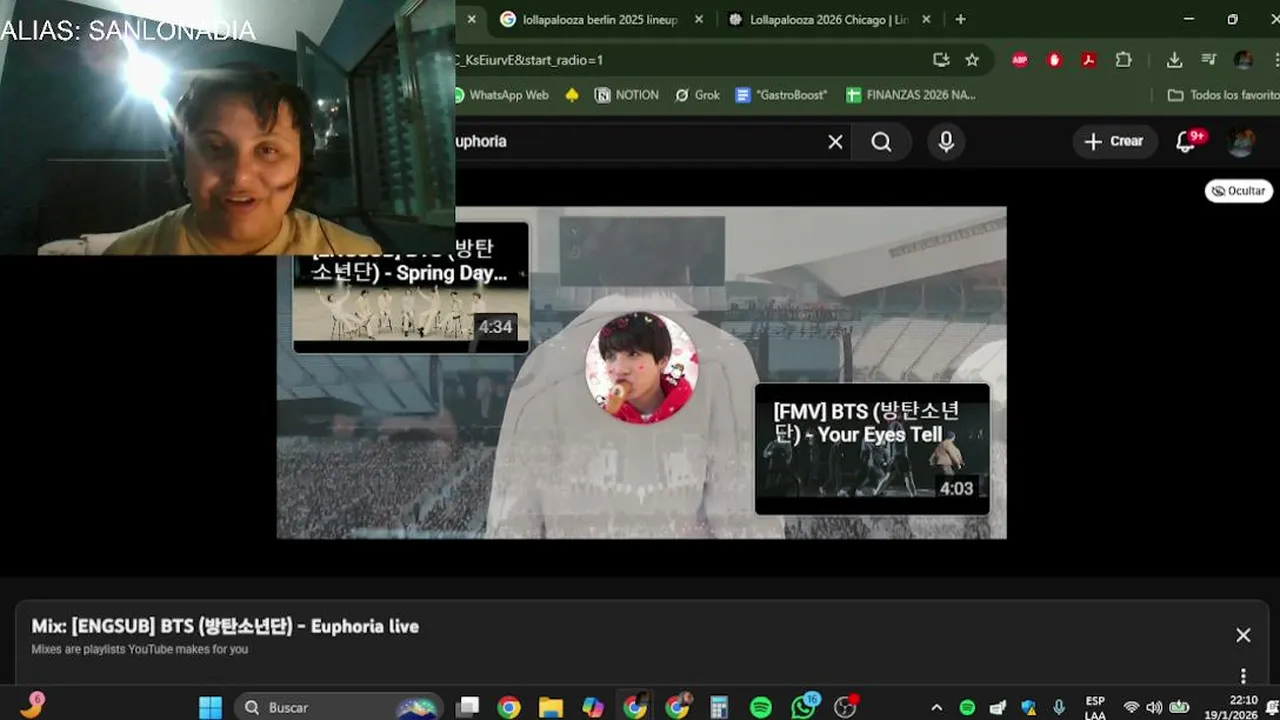Open the Copilot taskbar app
This screenshot has width=1280, height=720.
click(x=593, y=707)
